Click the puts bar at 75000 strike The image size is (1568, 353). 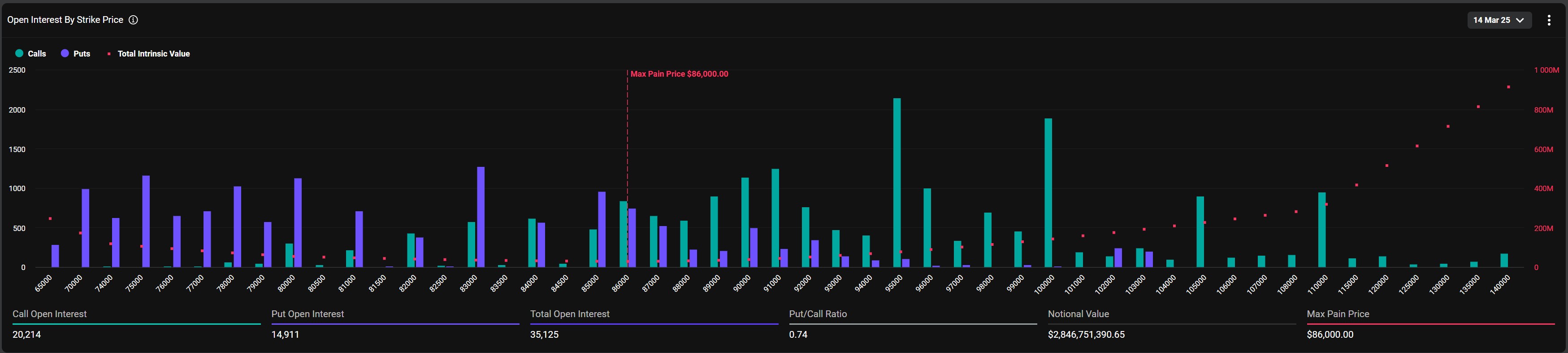click(x=146, y=222)
